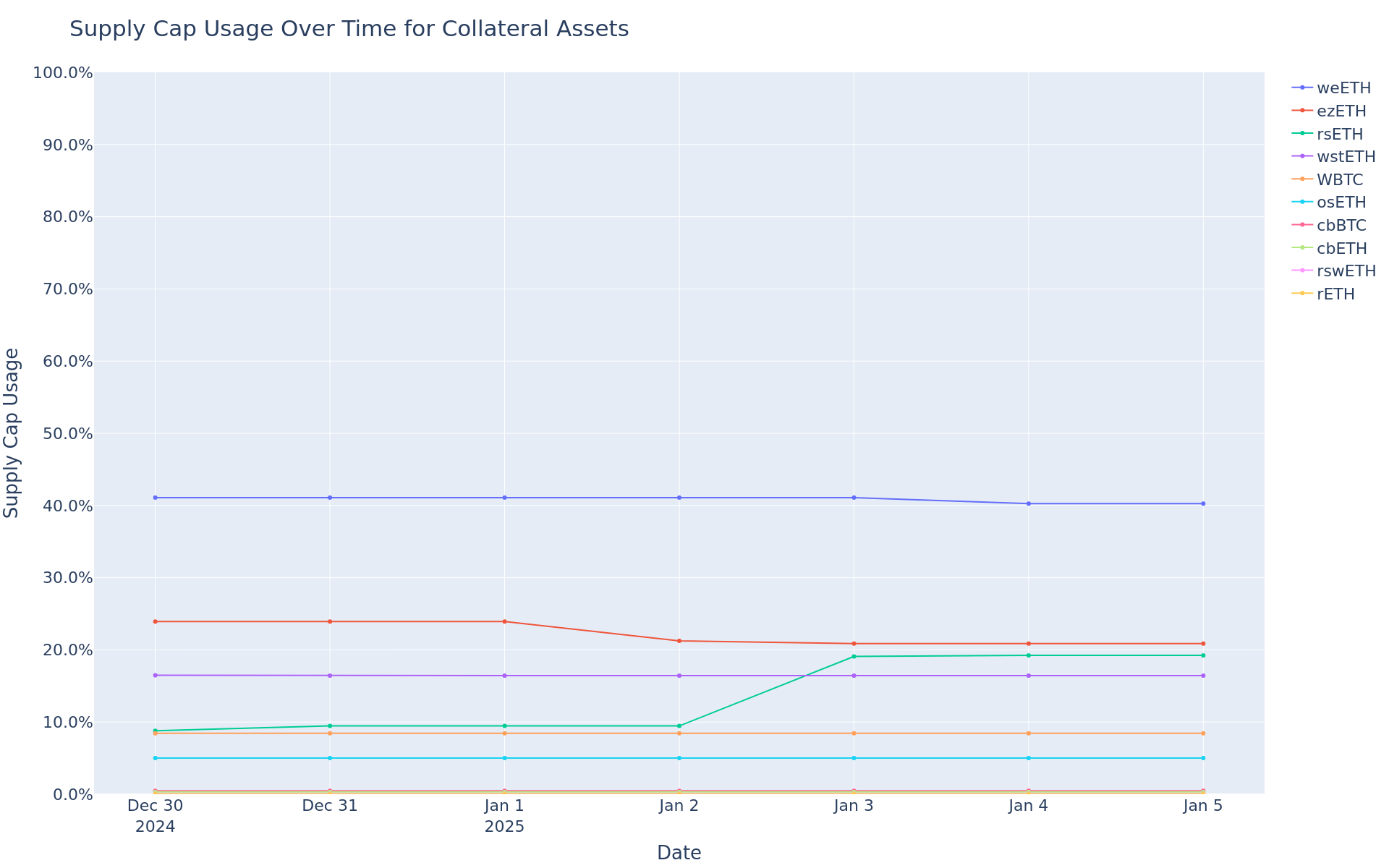Select the WBTC data point on Jan 5

(x=1203, y=733)
